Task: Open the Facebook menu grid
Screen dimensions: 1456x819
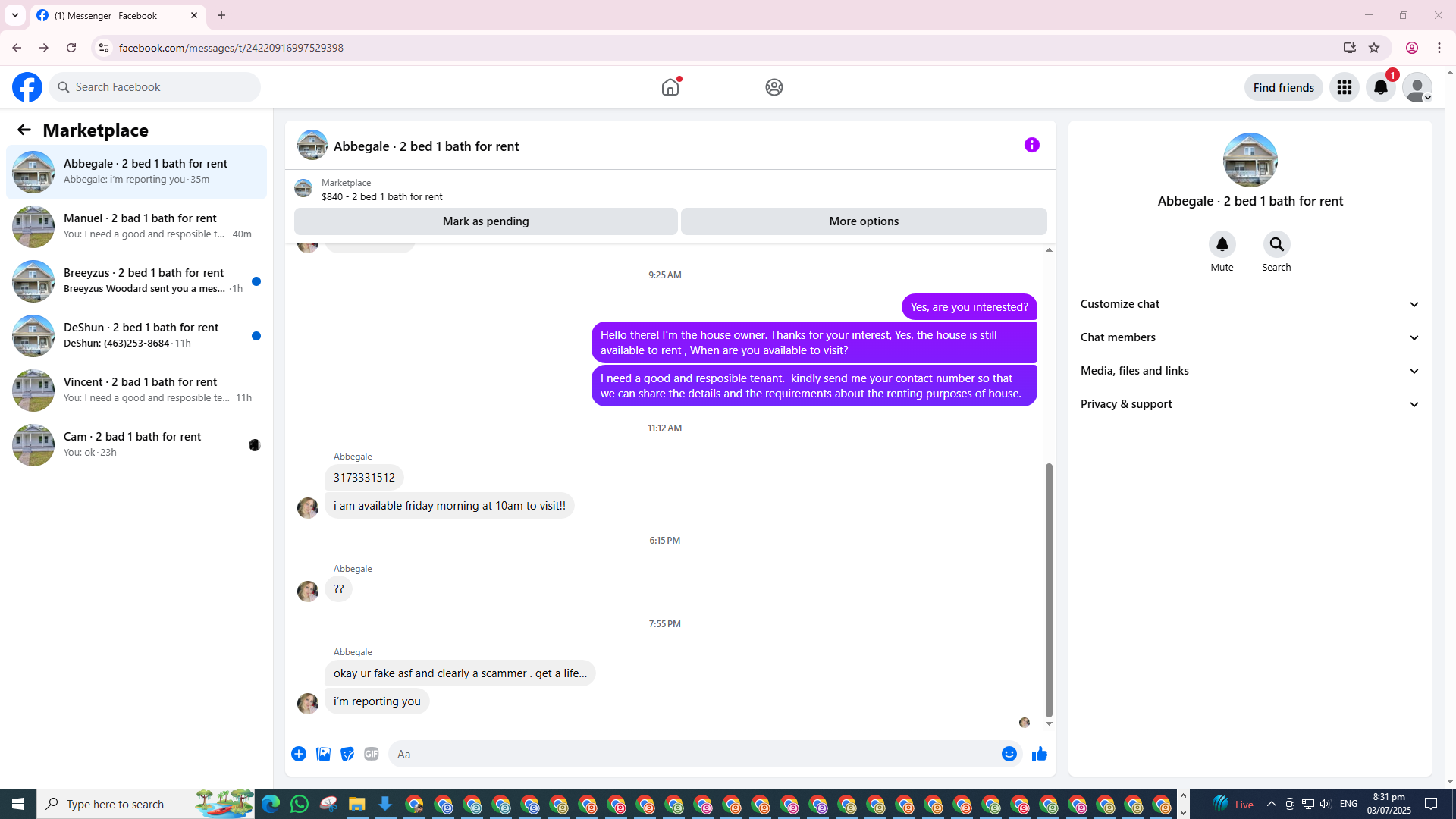Action: coord(1344,87)
